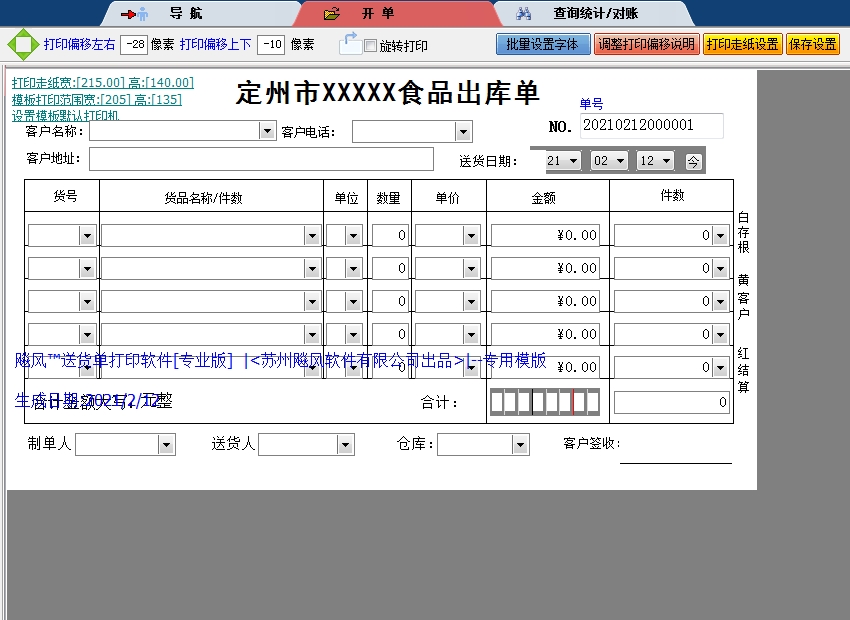The image size is (850, 620).
Task: Expand the 客户名称 dropdown
Action: tap(267, 131)
